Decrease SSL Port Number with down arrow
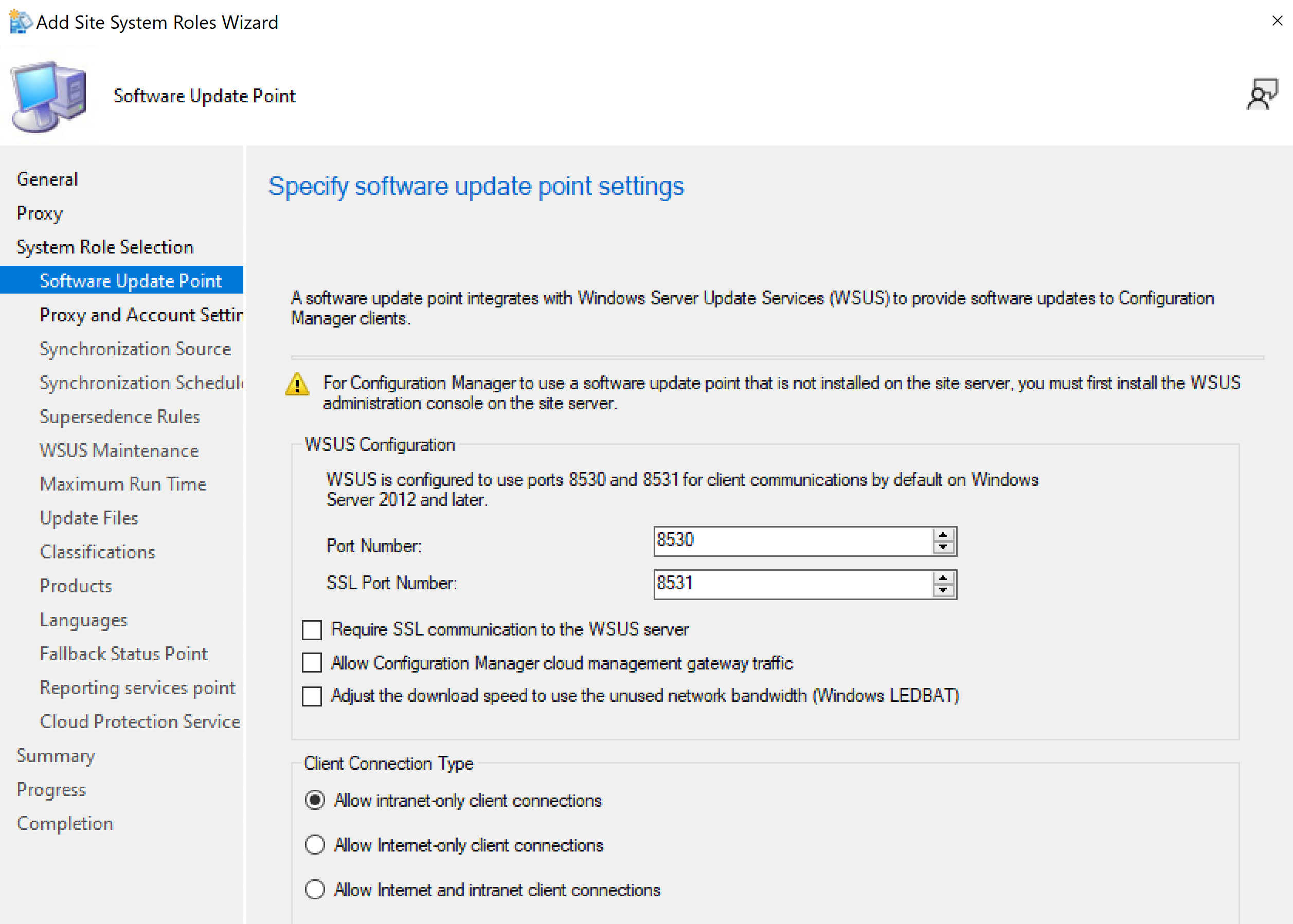 tap(943, 591)
